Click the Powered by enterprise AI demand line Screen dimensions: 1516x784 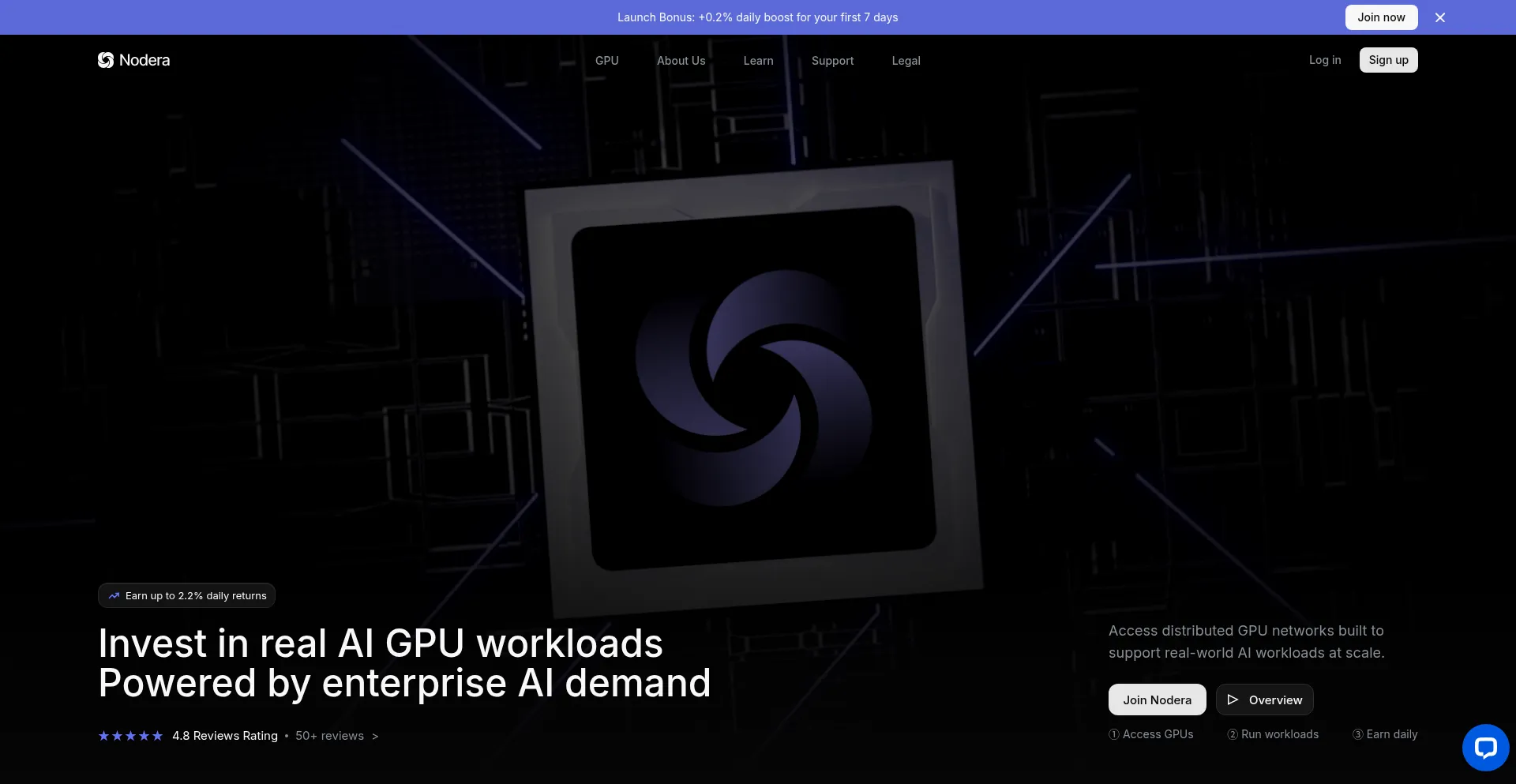[x=405, y=683]
